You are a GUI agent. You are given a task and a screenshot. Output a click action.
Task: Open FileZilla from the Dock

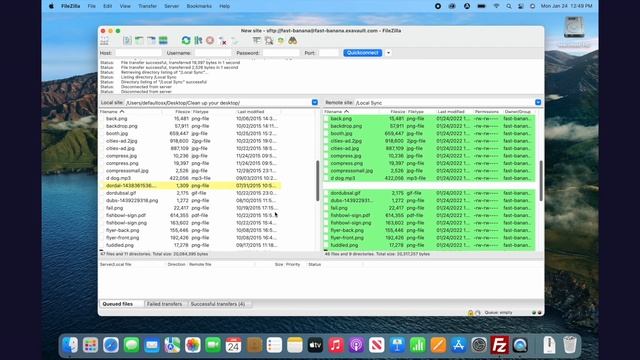pyautogui.click(x=500, y=345)
